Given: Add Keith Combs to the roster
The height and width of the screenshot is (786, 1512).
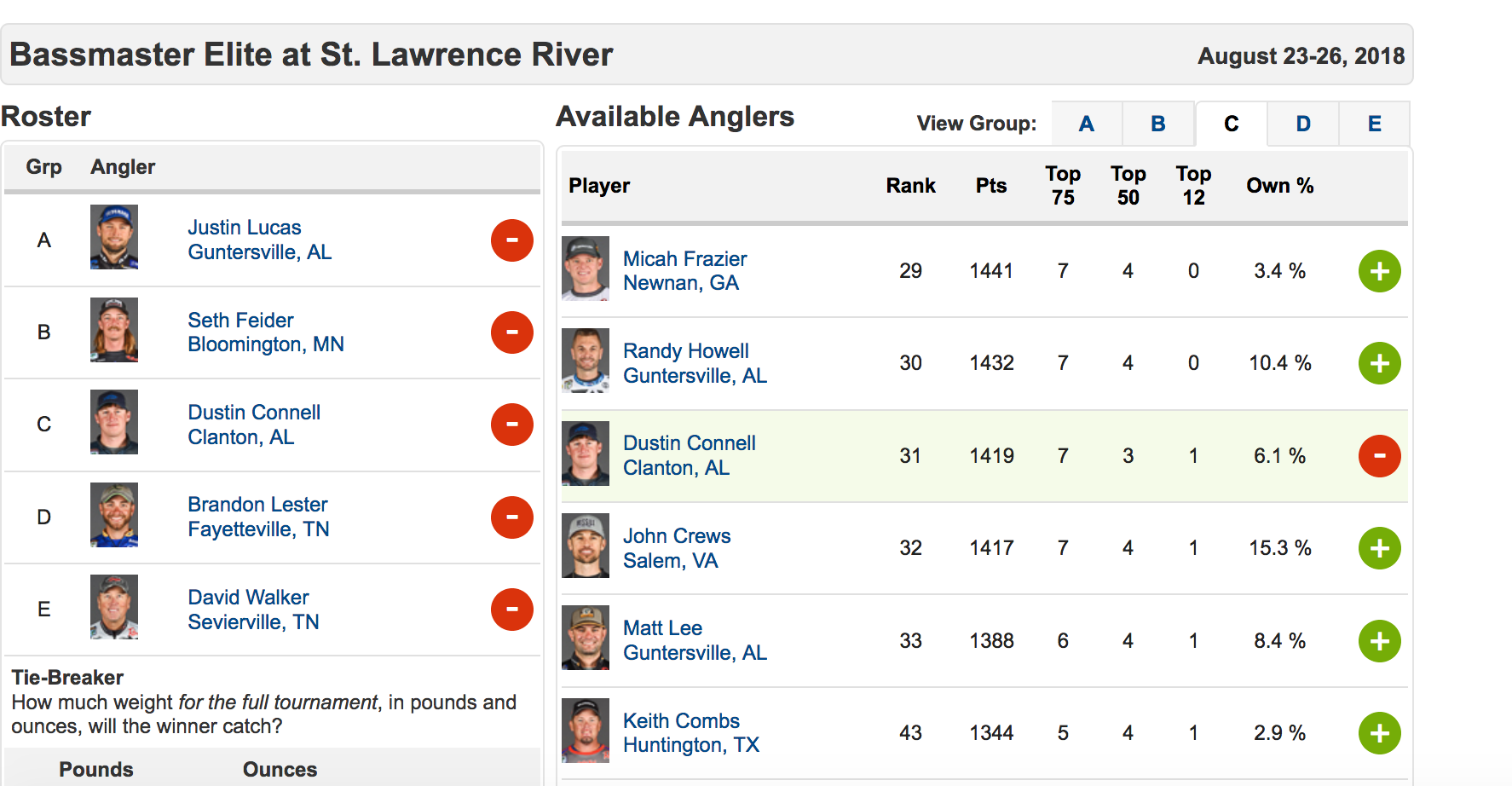Looking at the screenshot, I should click(x=1379, y=733).
